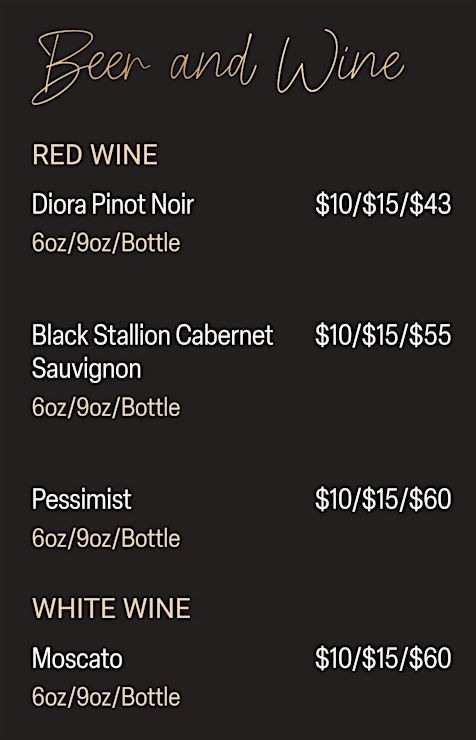476x740 pixels.
Task: Click the Pessimist price $10/$15/$60
Action: [383, 499]
